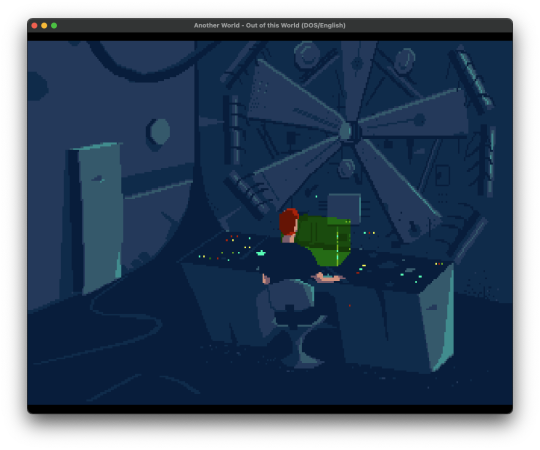
Task: Click the oval wall light above the door
Action: click(159, 132)
